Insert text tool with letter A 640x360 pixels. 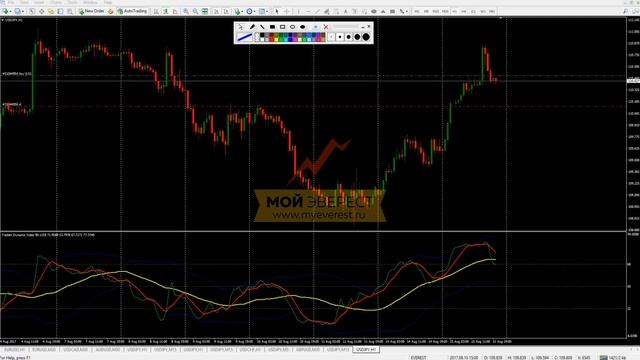pyautogui.click(x=345, y=11)
